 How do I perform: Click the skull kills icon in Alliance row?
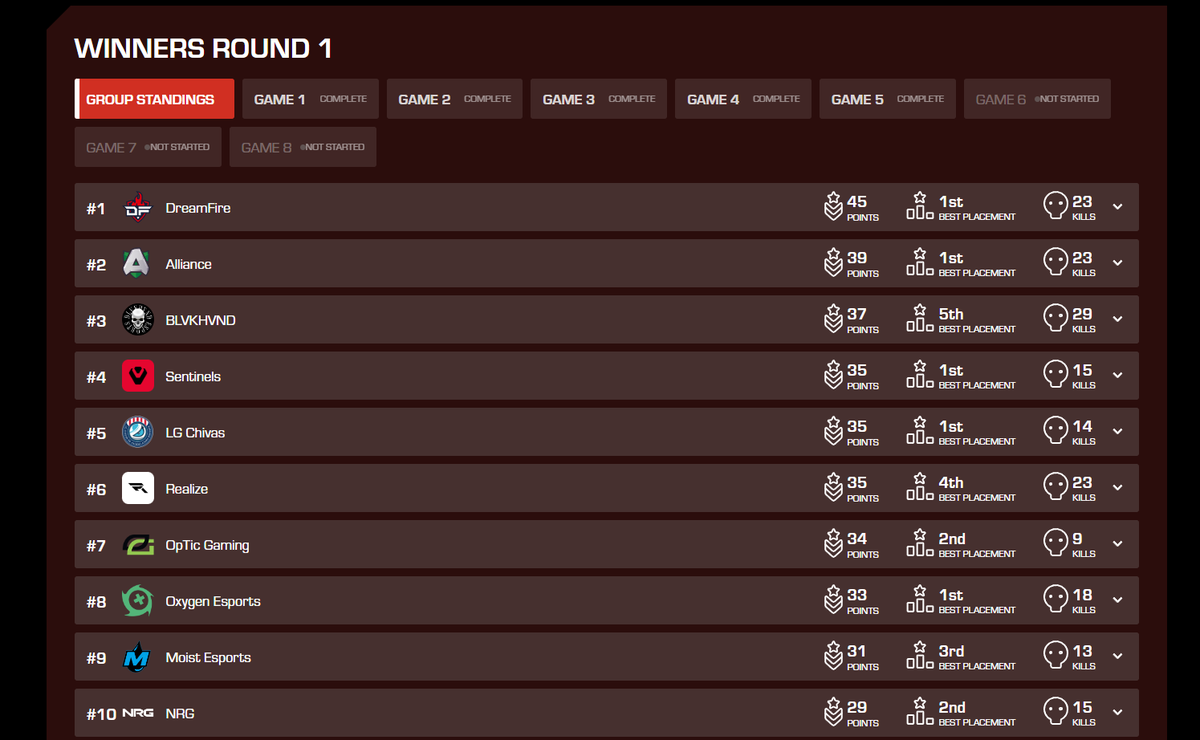click(1055, 263)
